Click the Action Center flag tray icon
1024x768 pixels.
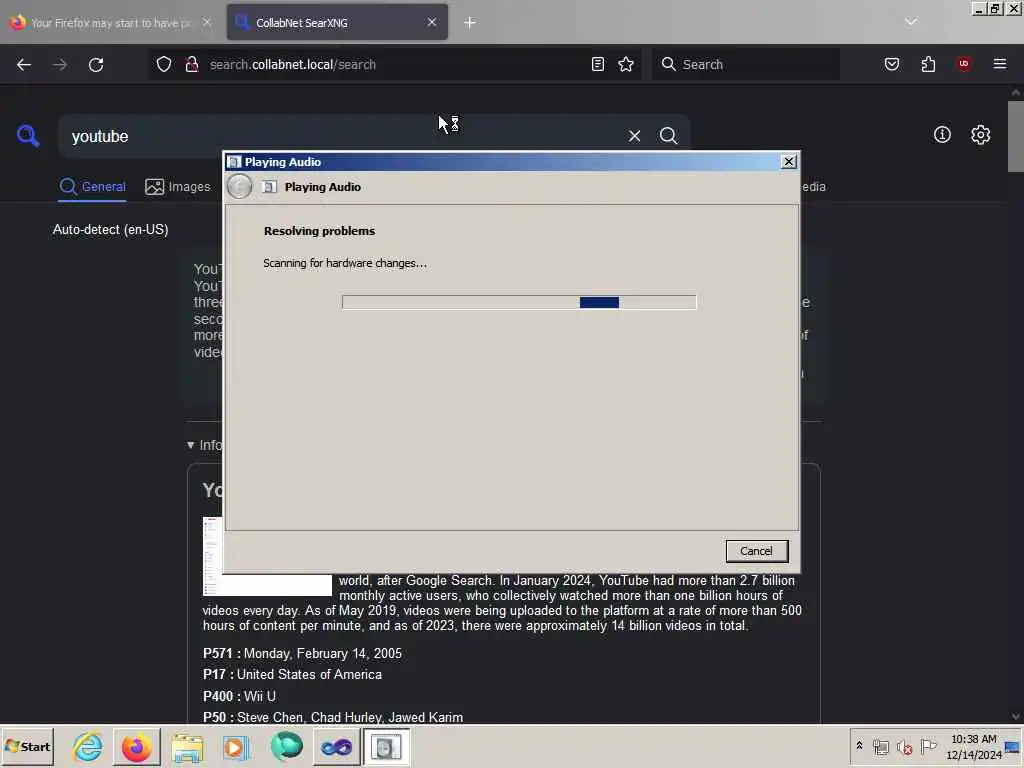[928, 746]
